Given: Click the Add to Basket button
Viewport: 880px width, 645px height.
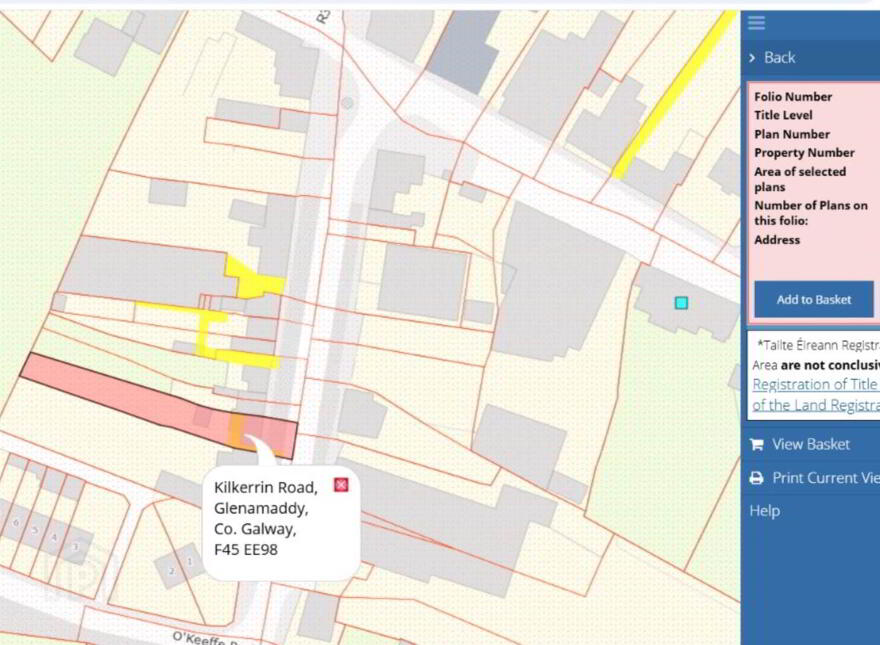Looking at the screenshot, I should click(814, 300).
